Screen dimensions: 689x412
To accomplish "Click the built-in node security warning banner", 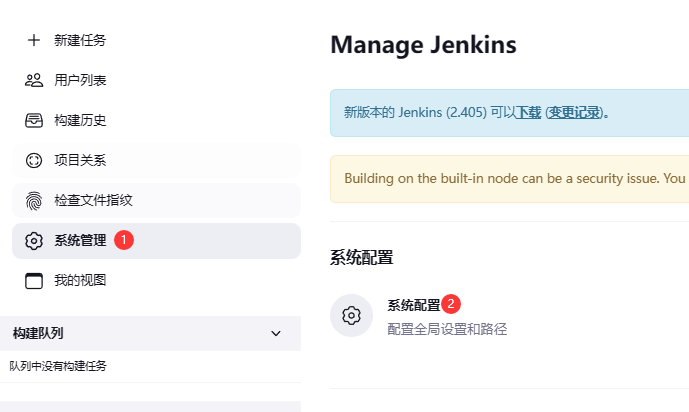I will pyautogui.click(x=510, y=179).
